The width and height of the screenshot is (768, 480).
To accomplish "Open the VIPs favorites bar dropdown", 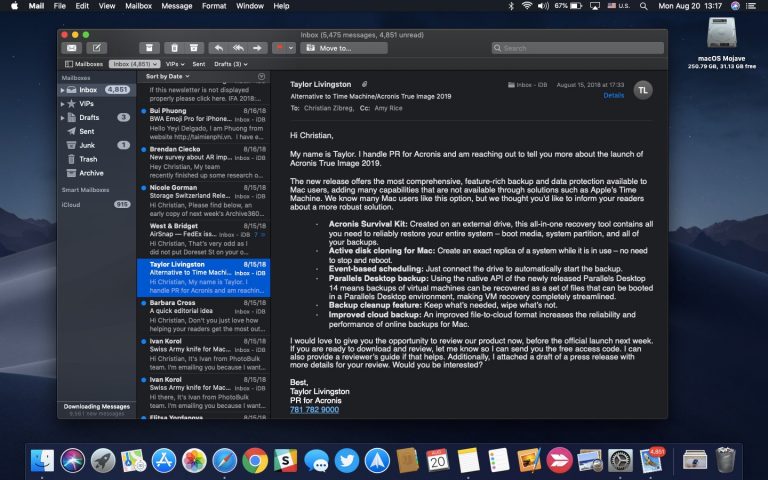I will [x=175, y=64].
